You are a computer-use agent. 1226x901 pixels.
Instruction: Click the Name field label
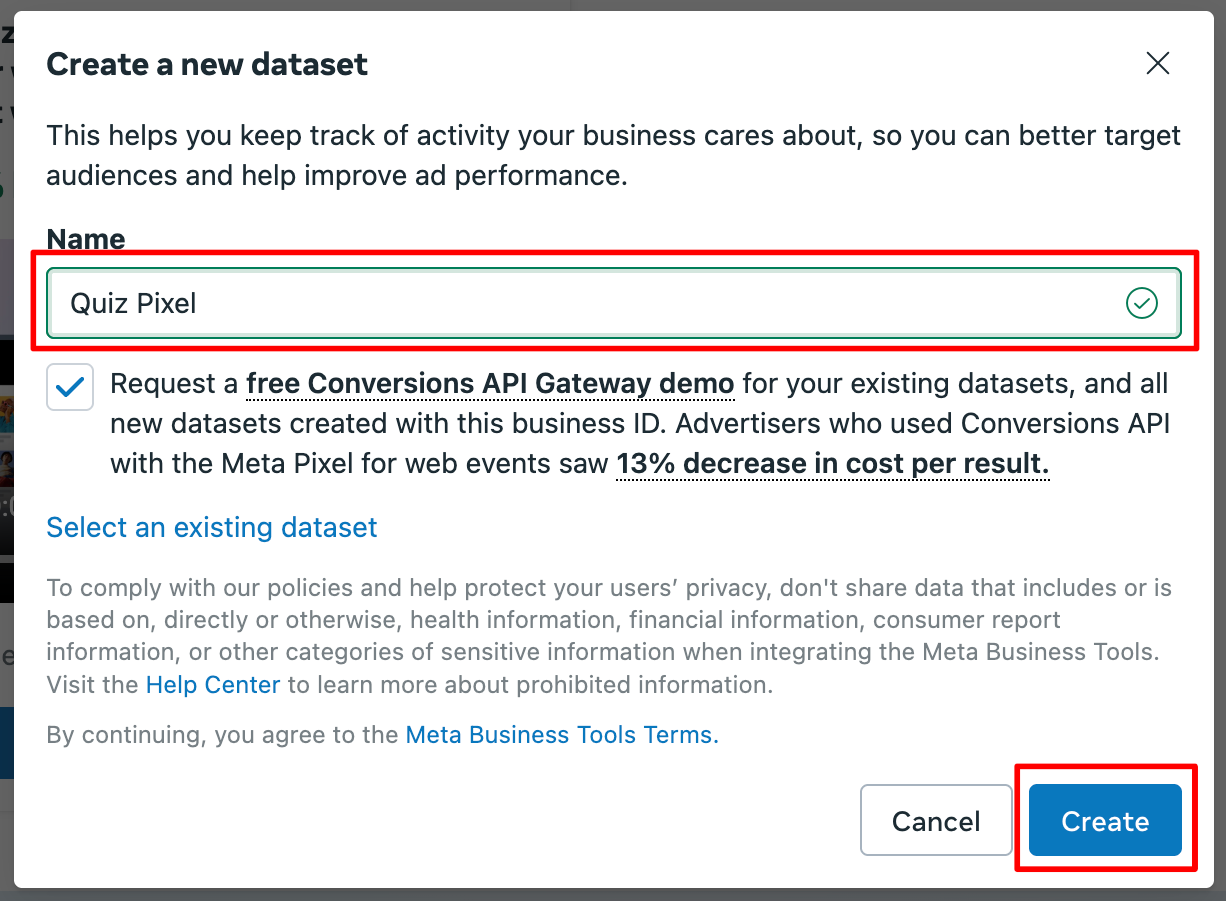(x=86, y=239)
